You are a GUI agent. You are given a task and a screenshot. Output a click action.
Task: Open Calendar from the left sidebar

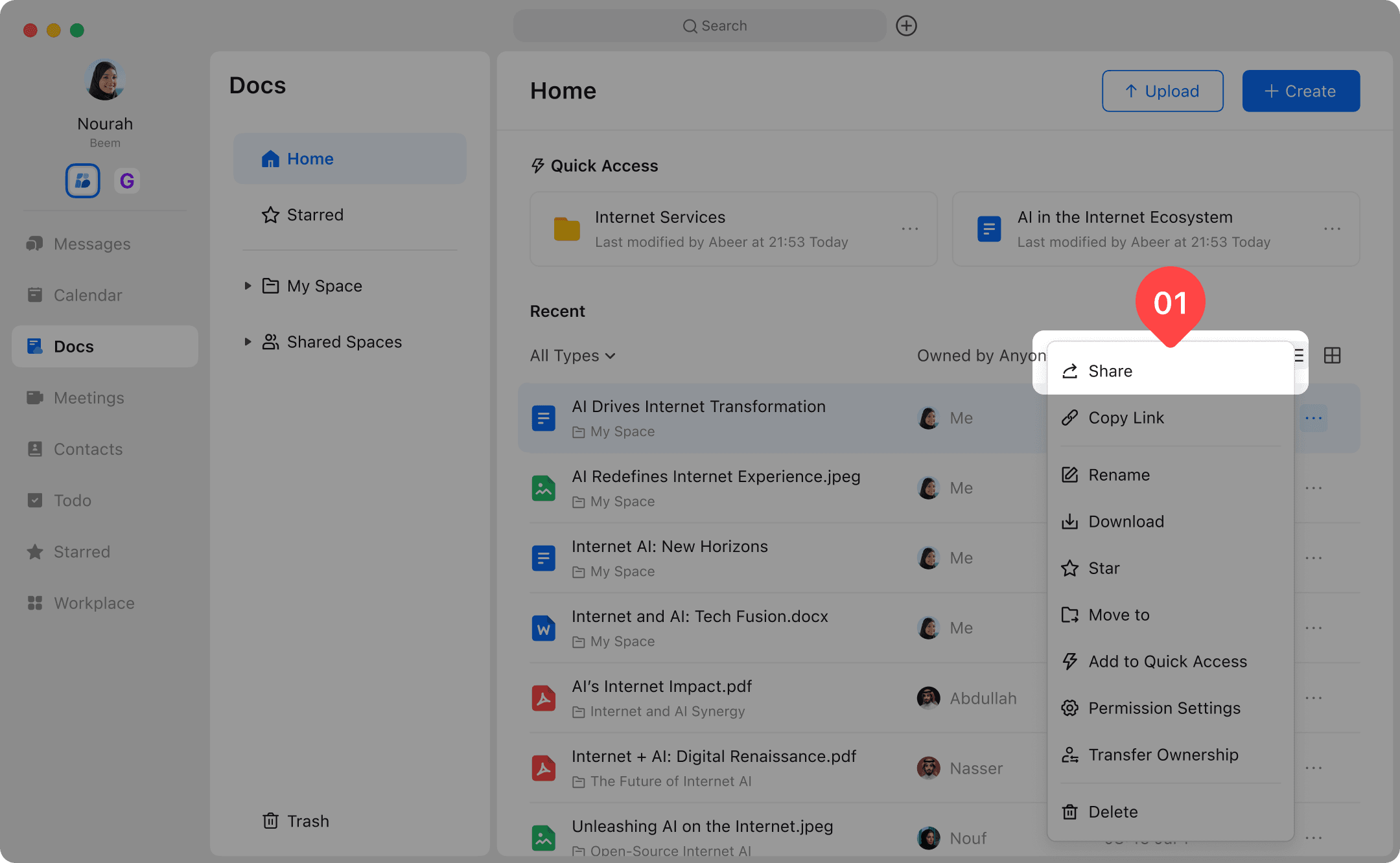[x=87, y=295]
